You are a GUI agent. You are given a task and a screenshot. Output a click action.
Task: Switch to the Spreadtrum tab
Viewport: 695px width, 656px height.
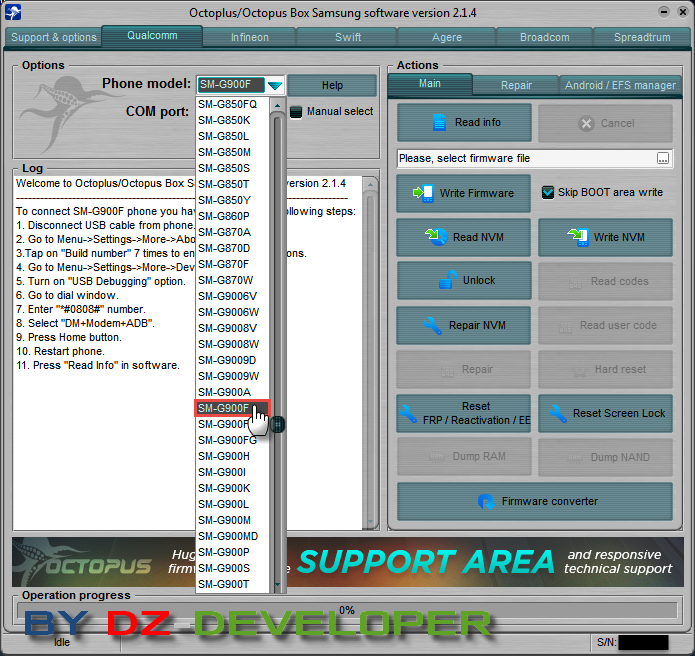(642, 37)
